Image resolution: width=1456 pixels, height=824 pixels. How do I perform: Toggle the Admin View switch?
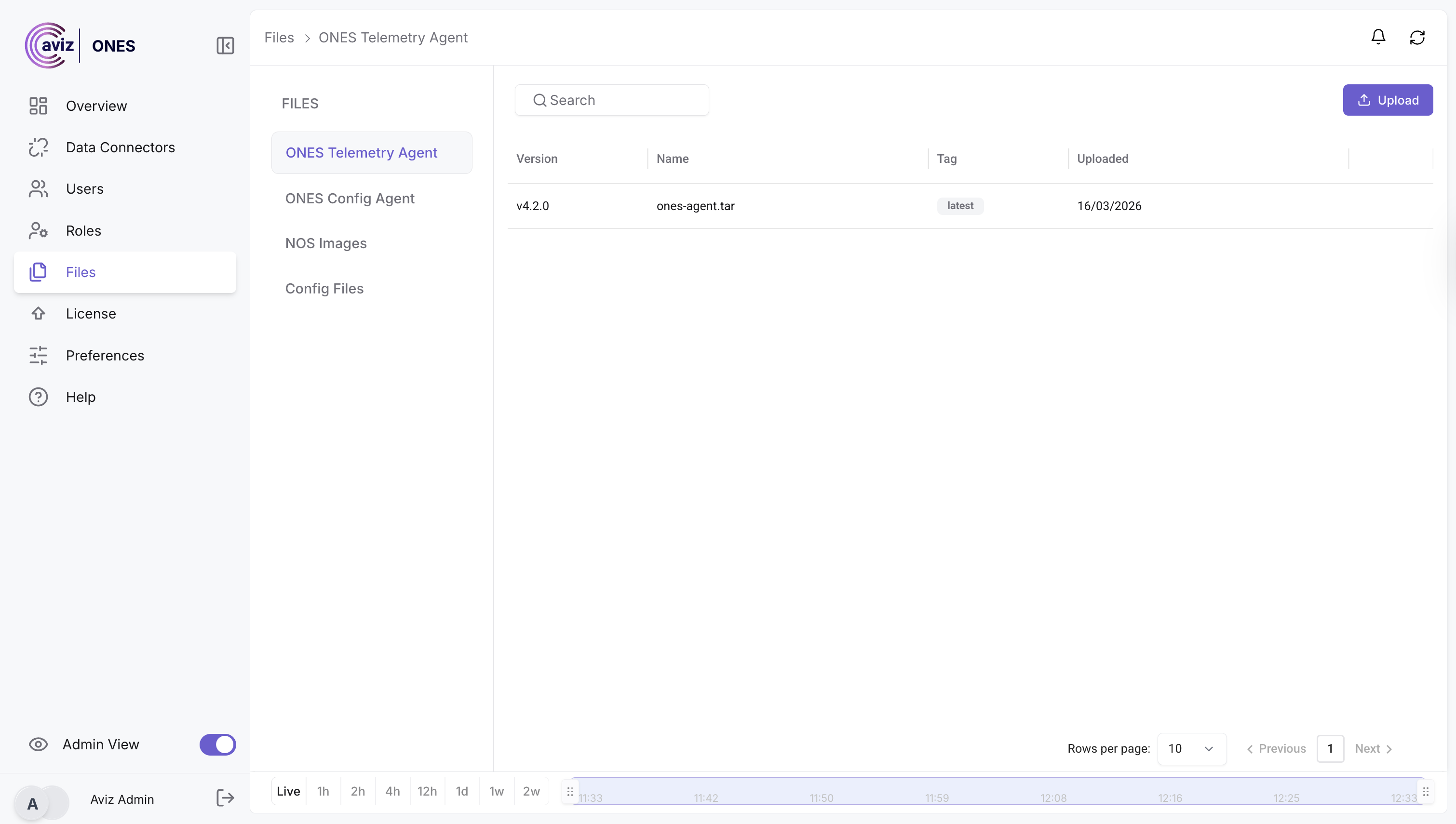point(217,744)
